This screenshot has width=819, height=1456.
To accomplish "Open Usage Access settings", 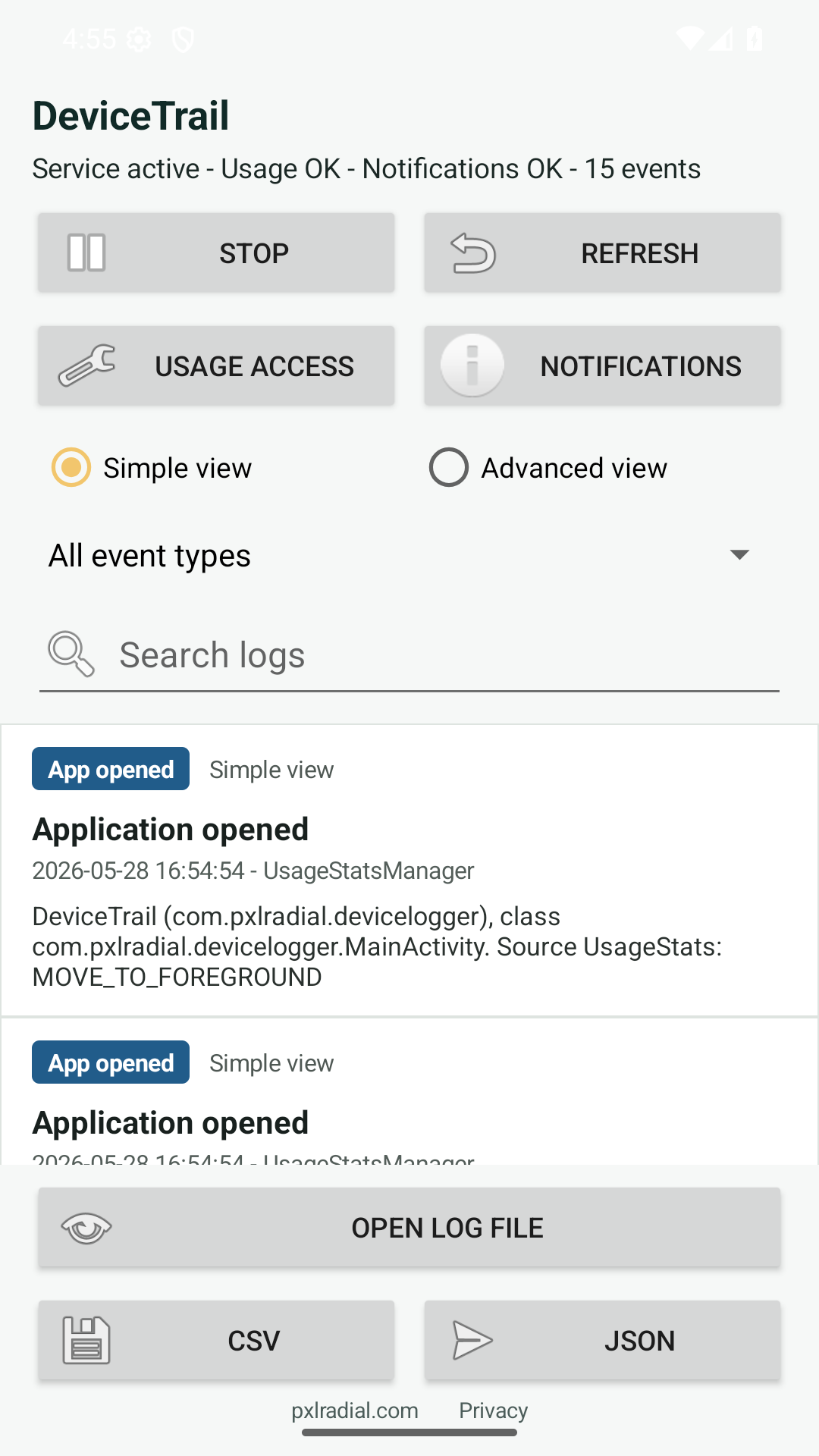I will coord(216,366).
